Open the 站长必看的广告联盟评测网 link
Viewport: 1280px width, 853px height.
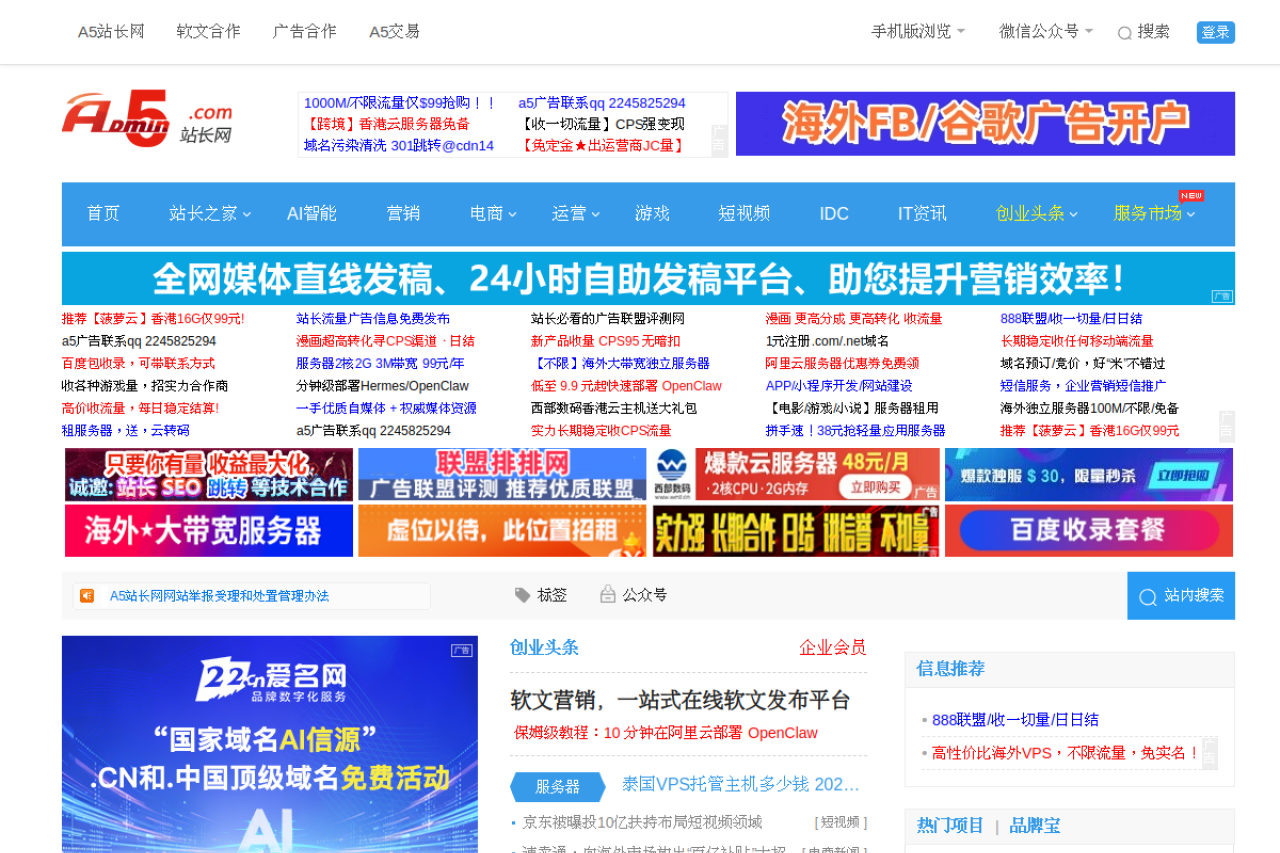point(608,319)
